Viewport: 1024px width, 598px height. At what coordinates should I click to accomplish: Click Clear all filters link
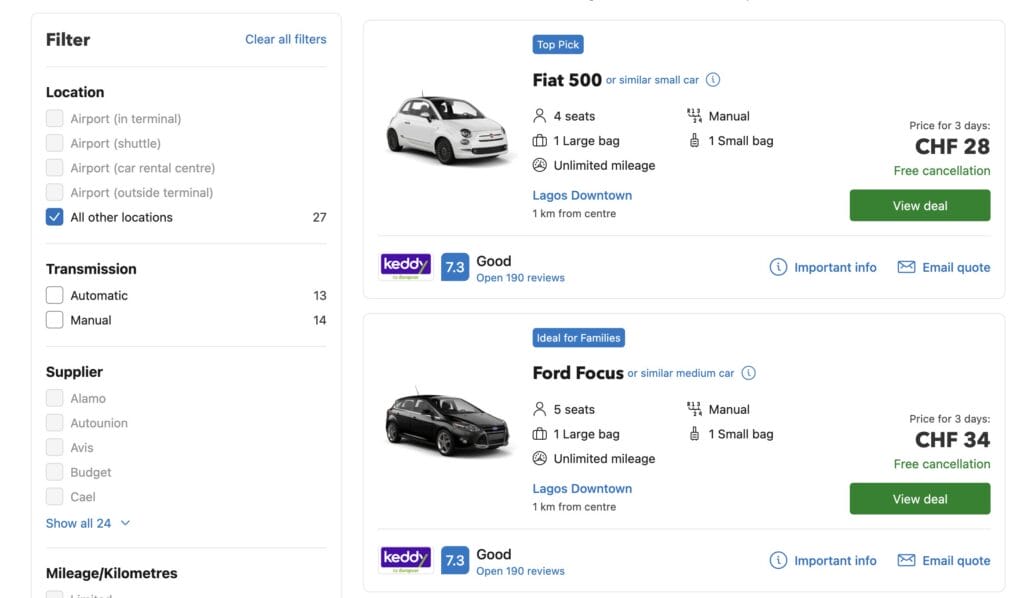point(285,39)
